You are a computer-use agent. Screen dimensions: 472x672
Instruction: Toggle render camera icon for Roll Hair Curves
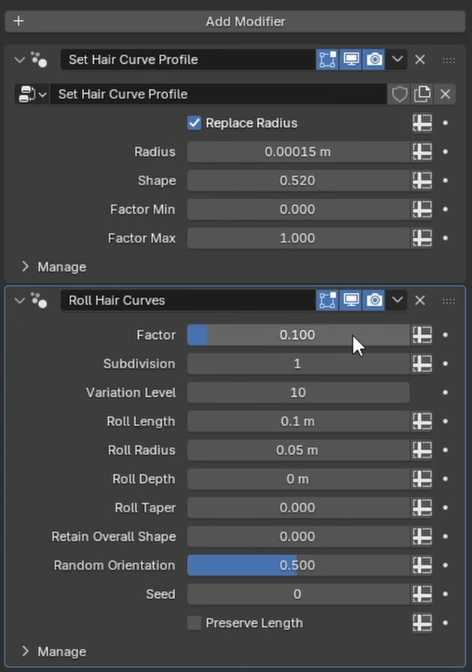(374, 300)
